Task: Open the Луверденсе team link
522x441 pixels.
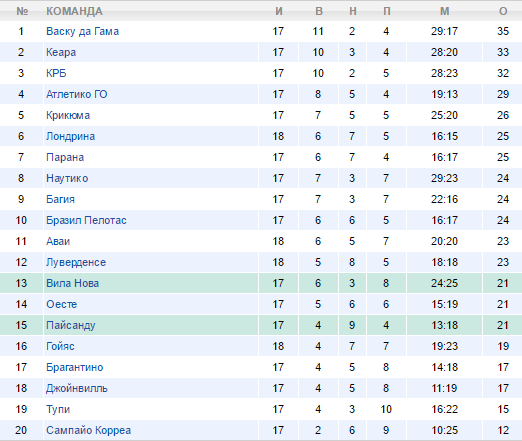Action: click(76, 262)
